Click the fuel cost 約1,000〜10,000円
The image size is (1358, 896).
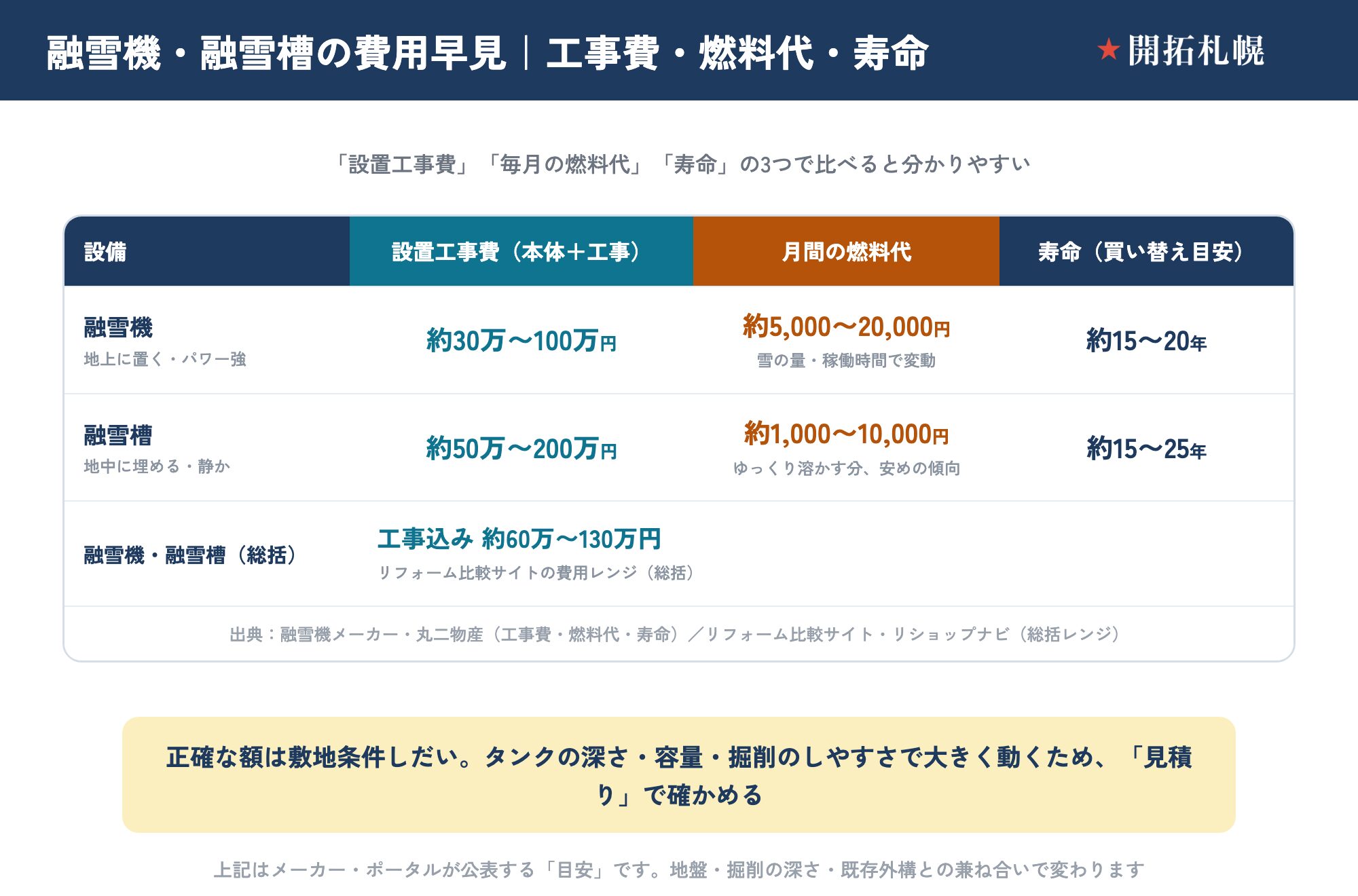846,434
